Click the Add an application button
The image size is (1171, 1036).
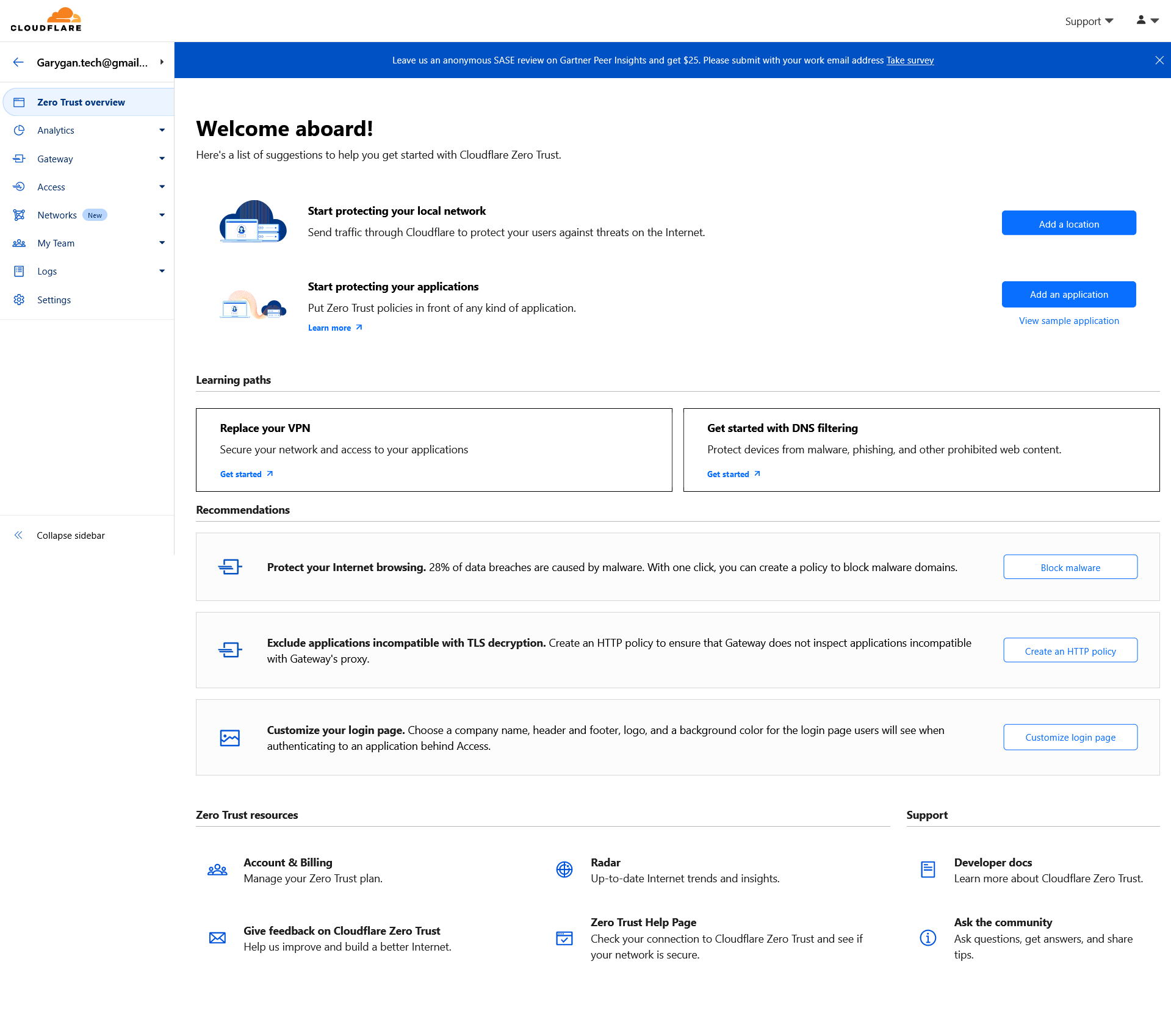pyautogui.click(x=1068, y=294)
